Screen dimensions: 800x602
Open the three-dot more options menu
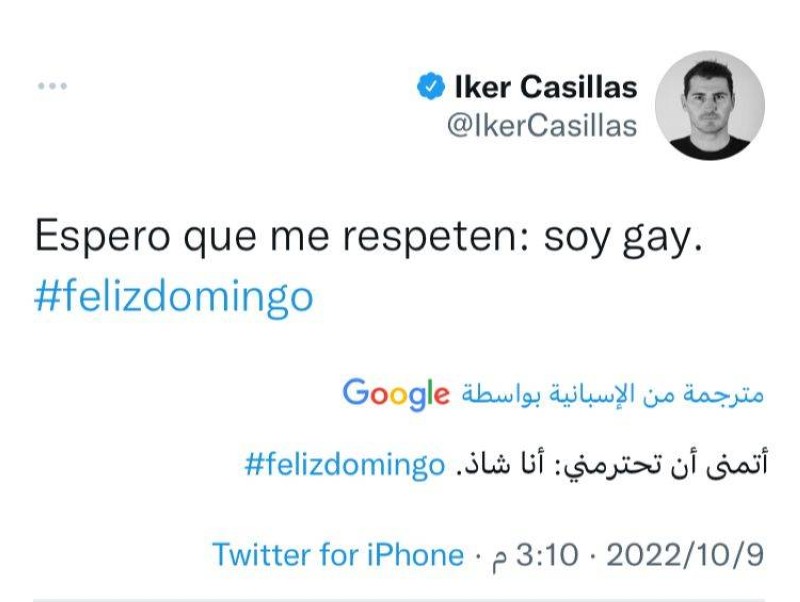[51, 86]
